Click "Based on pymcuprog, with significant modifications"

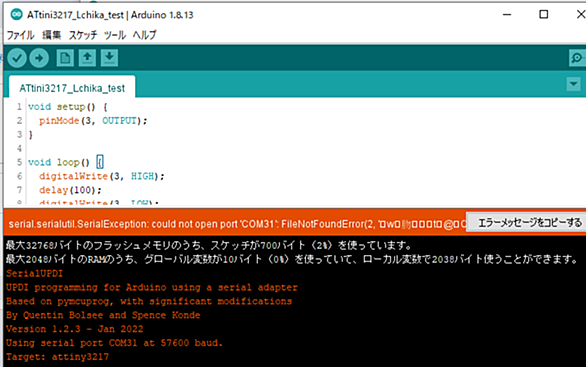(149, 301)
